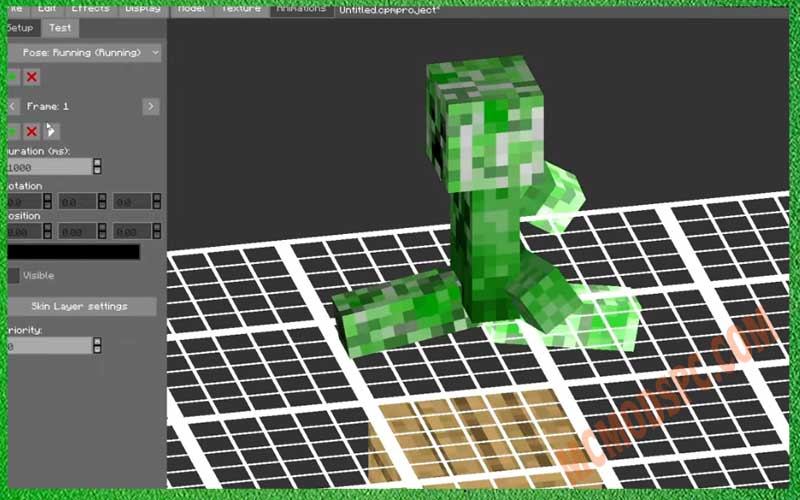This screenshot has width=800, height=500.
Task: Click the first Position value field
Action: tap(24, 232)
